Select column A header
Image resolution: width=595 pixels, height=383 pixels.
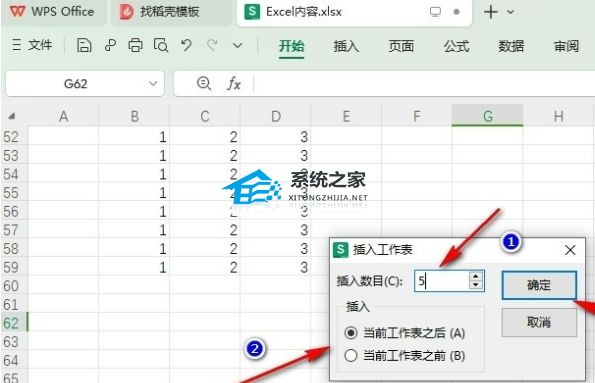[x=63, y=116]
